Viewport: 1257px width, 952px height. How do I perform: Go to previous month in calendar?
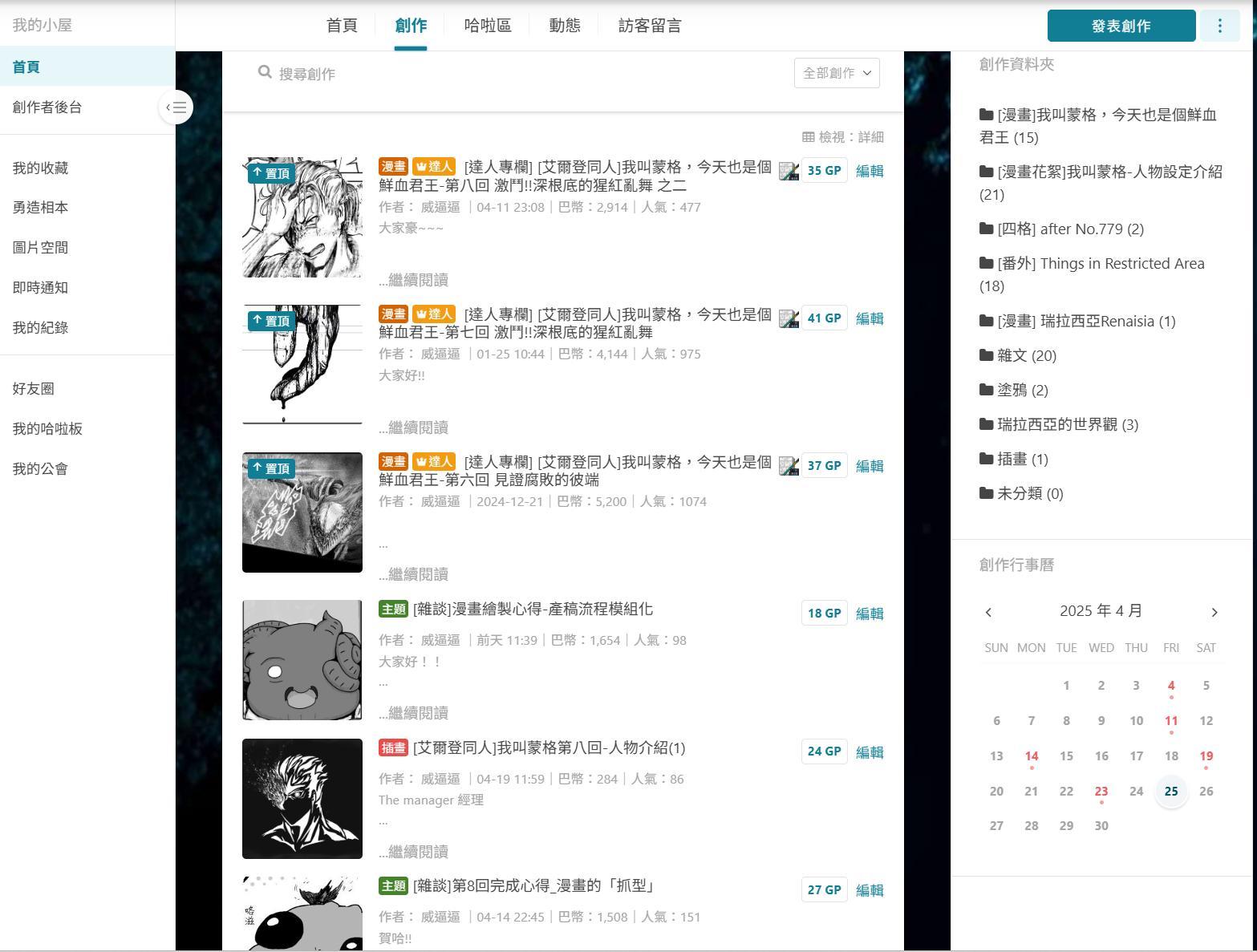(988, 612)
